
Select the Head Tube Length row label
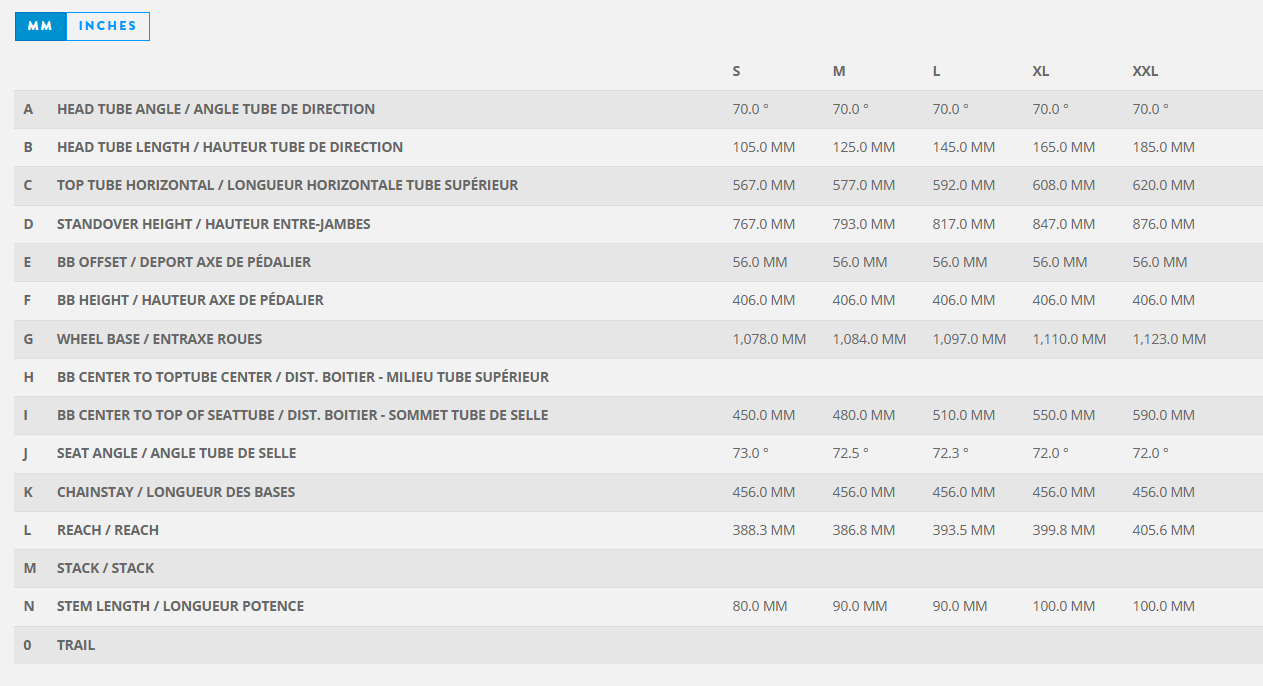tap(230, 147)
